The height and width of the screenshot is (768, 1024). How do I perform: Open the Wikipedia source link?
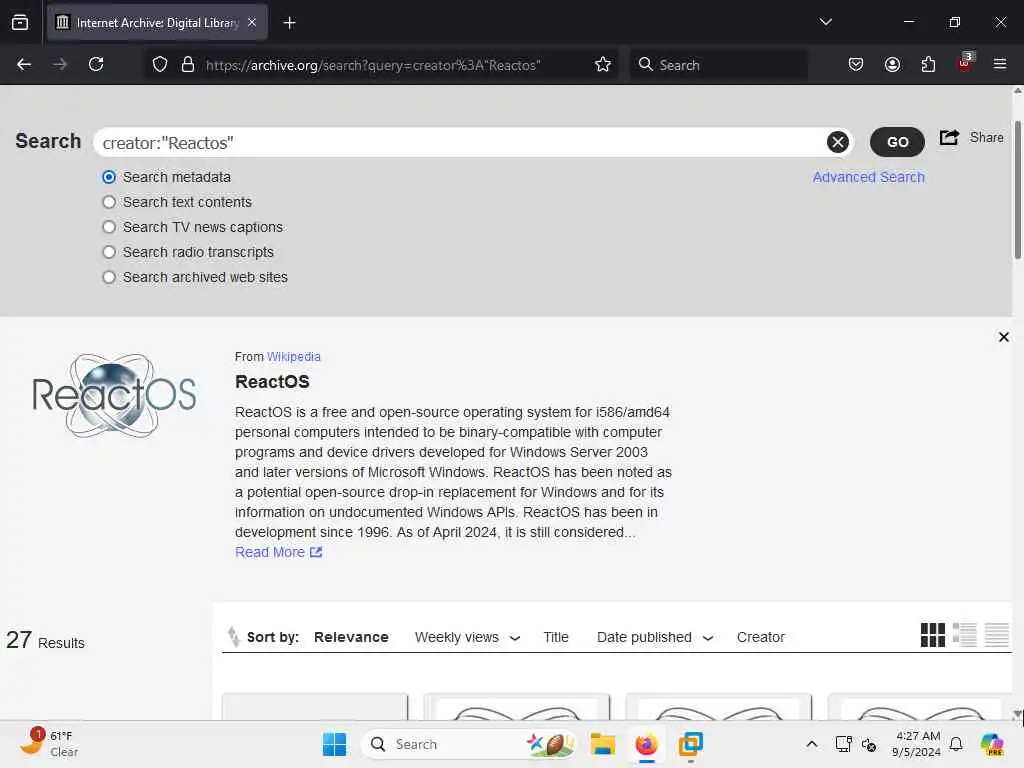point(293,357)
